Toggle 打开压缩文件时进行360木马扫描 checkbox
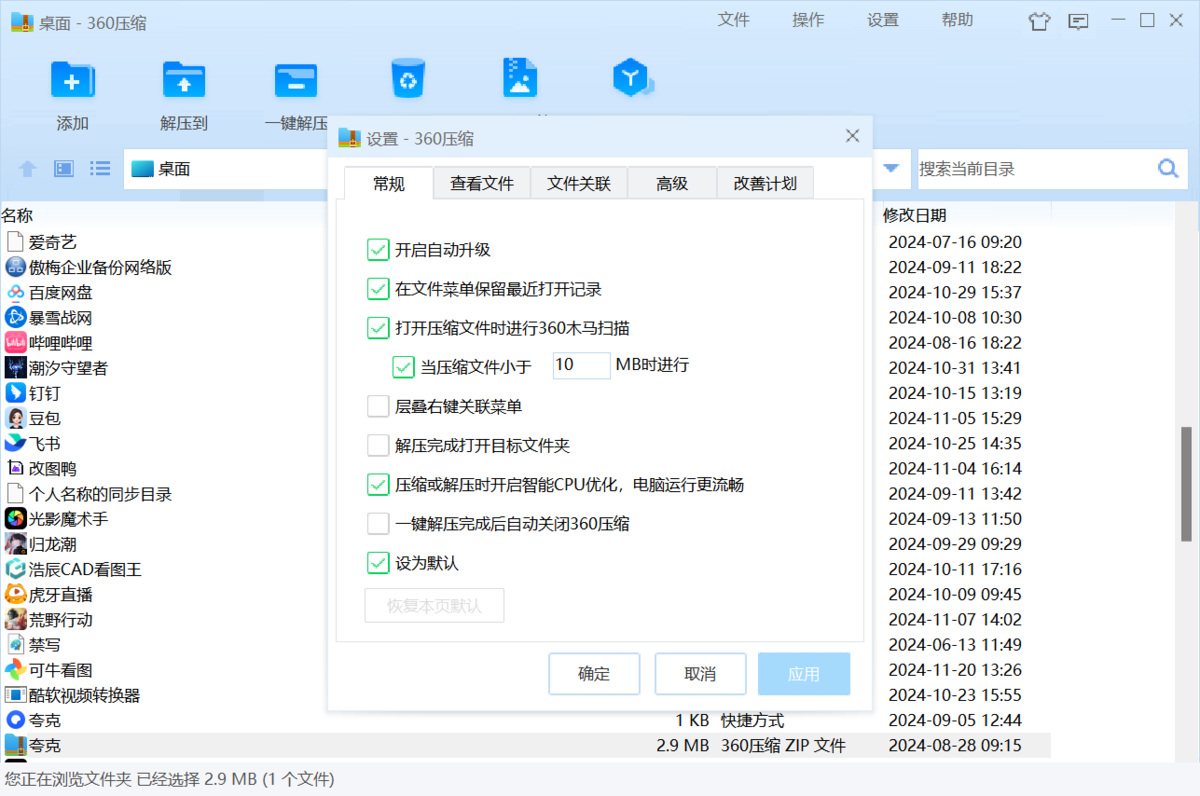Viewport: 1200px width, 796px height. coord(378,327)
